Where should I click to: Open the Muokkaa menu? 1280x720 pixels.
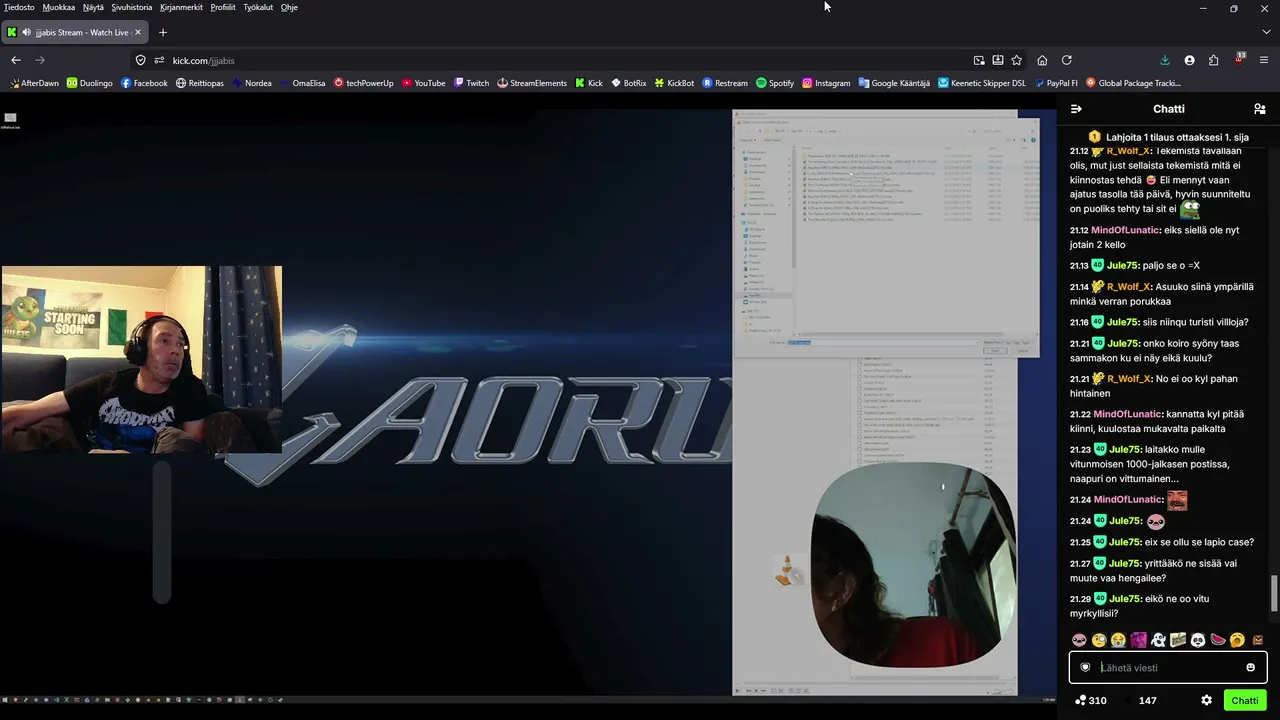point(59,7)
